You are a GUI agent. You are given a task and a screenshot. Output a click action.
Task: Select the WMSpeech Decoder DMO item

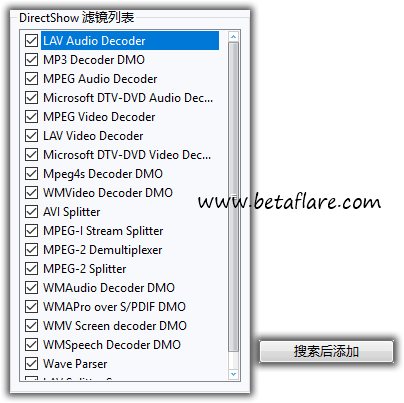(x=112, y=345)
